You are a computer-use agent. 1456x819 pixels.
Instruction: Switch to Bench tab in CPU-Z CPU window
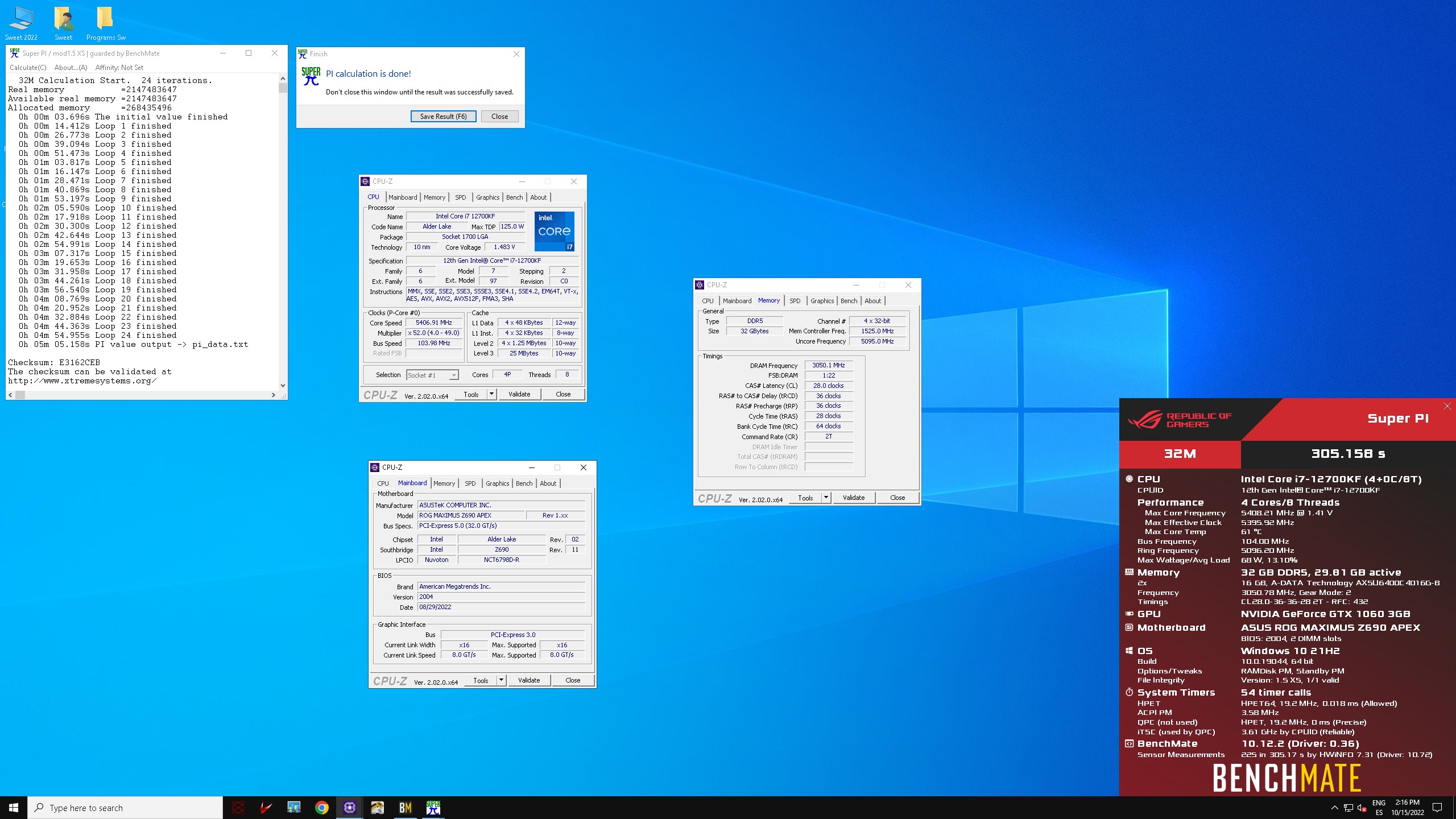(515, 197)
